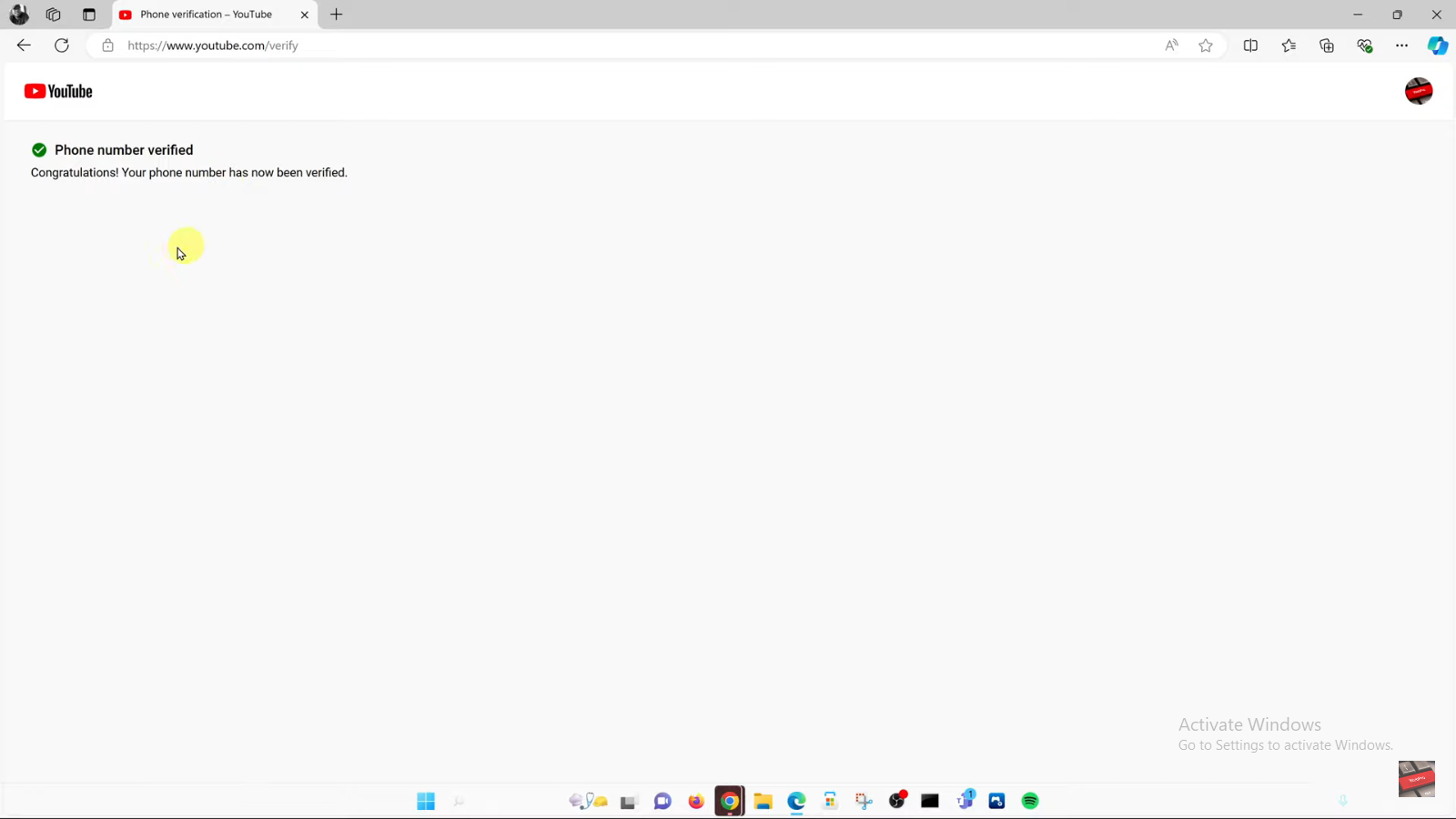Click the 'Phone number verified' heading
Screen dimensions: 1456x819
pos(124,150)
